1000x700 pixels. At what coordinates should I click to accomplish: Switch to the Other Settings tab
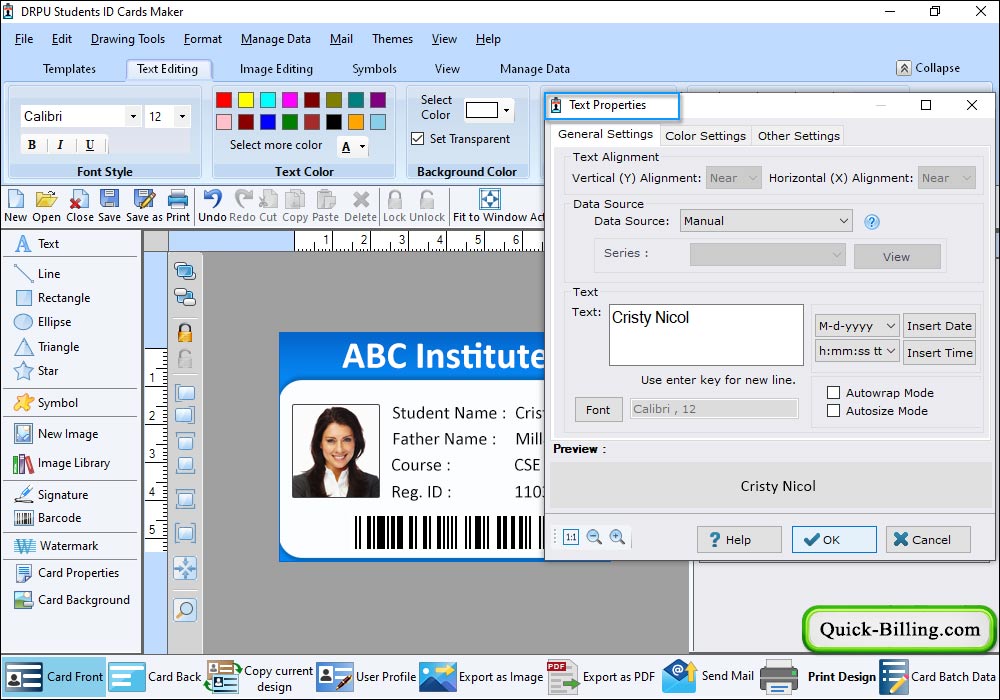pos(798,135)
